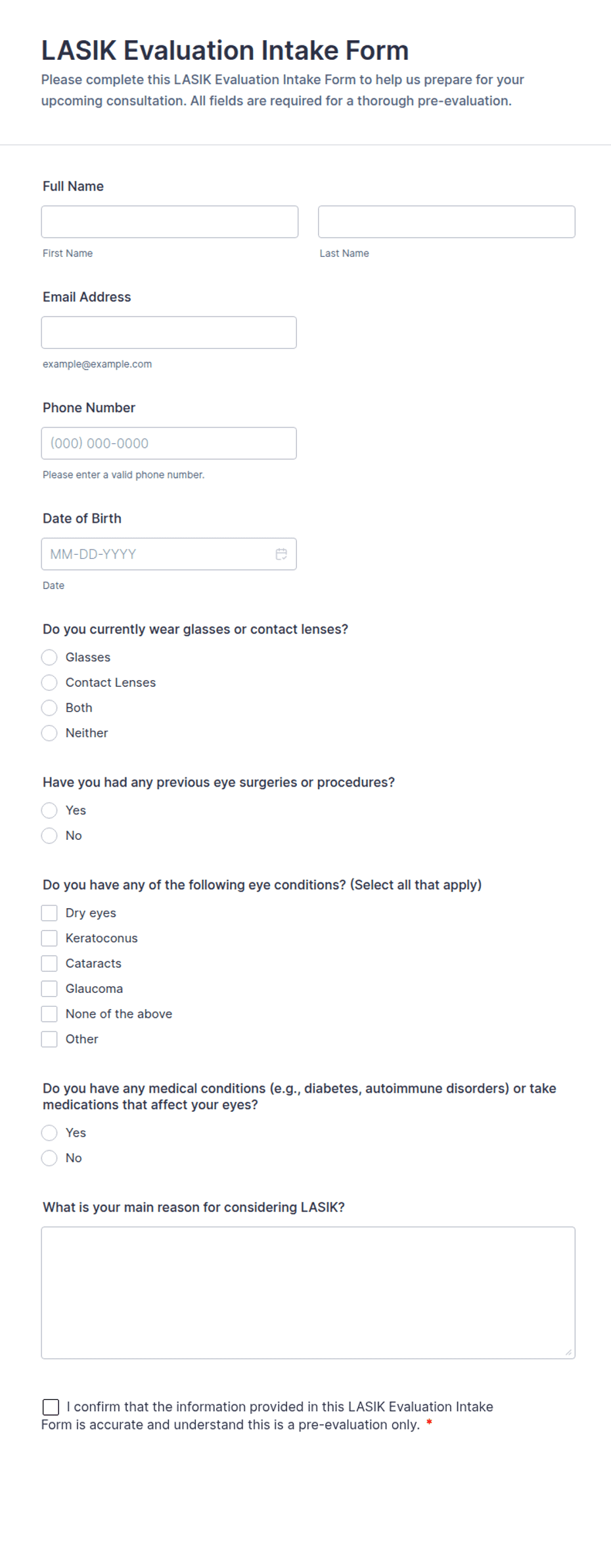The image size is (611, 1568).
Task: Click the MM-DD-YYYY date field
Action: tap(169, 554)
